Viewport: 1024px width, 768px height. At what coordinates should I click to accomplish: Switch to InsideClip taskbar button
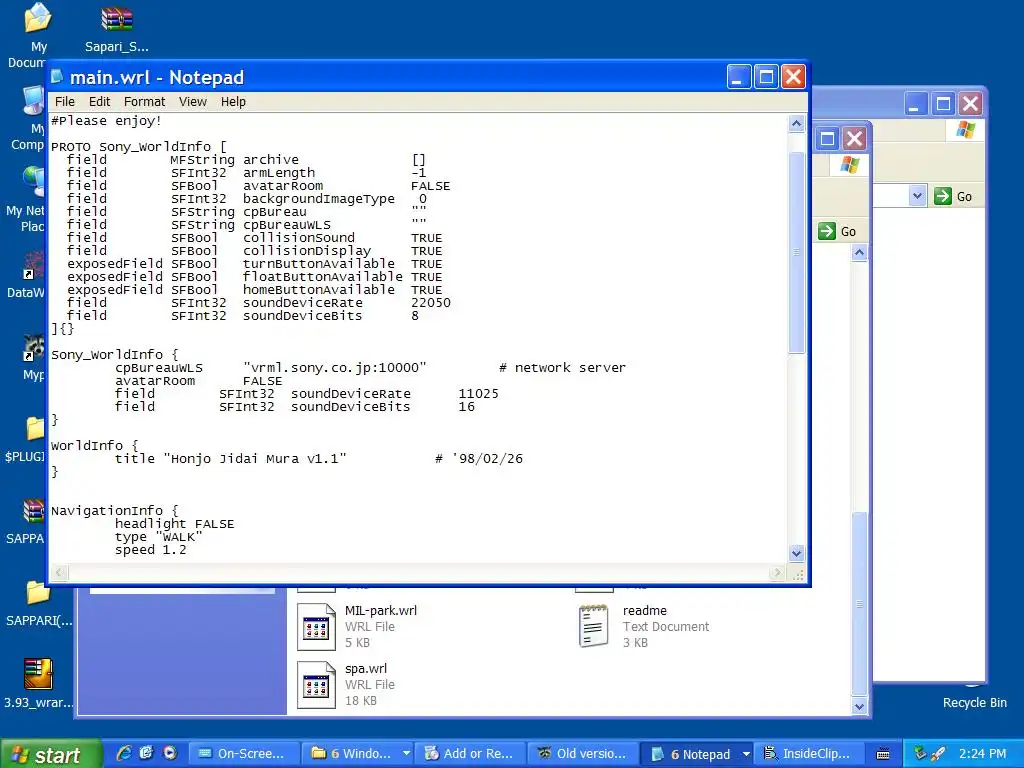[x=810, y=754]
